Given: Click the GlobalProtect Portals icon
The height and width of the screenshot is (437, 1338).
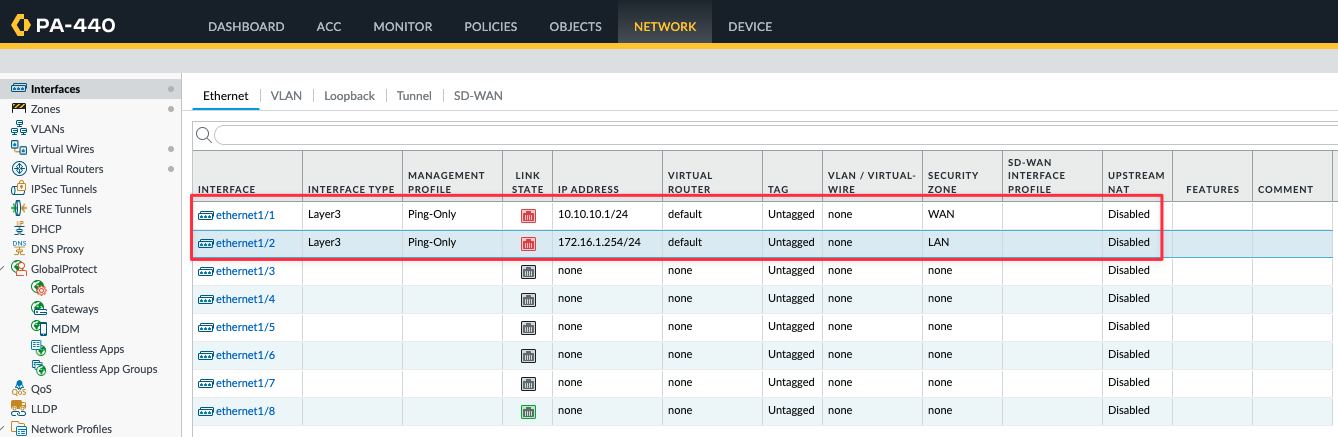Looking at the screenshot, I should (x=39, y=289).
